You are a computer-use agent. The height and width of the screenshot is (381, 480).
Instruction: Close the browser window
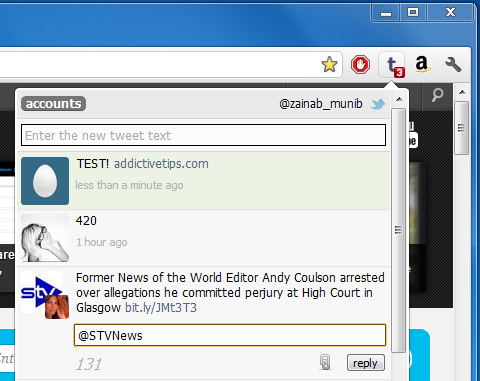pyautogui.click(x=450, y=13)
